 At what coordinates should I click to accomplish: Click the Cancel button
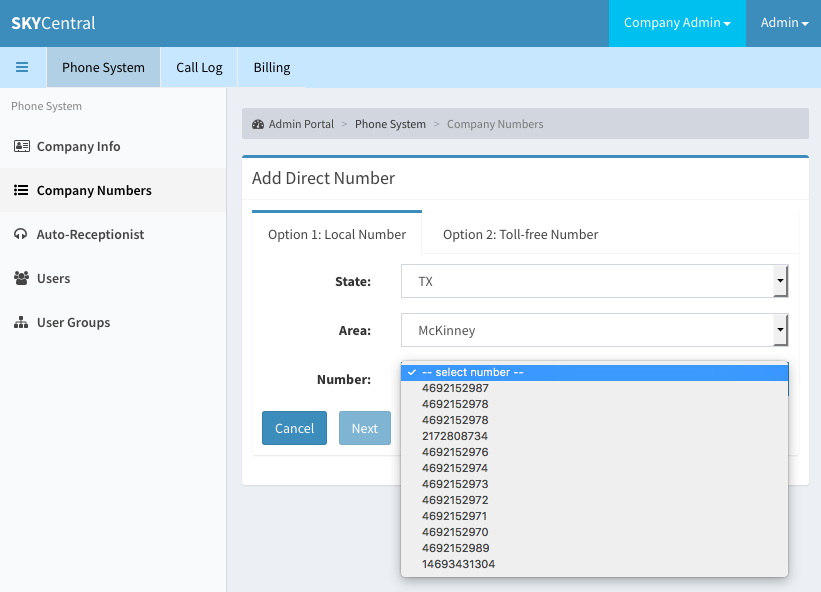pyautogui.click(x=294, y=428)
